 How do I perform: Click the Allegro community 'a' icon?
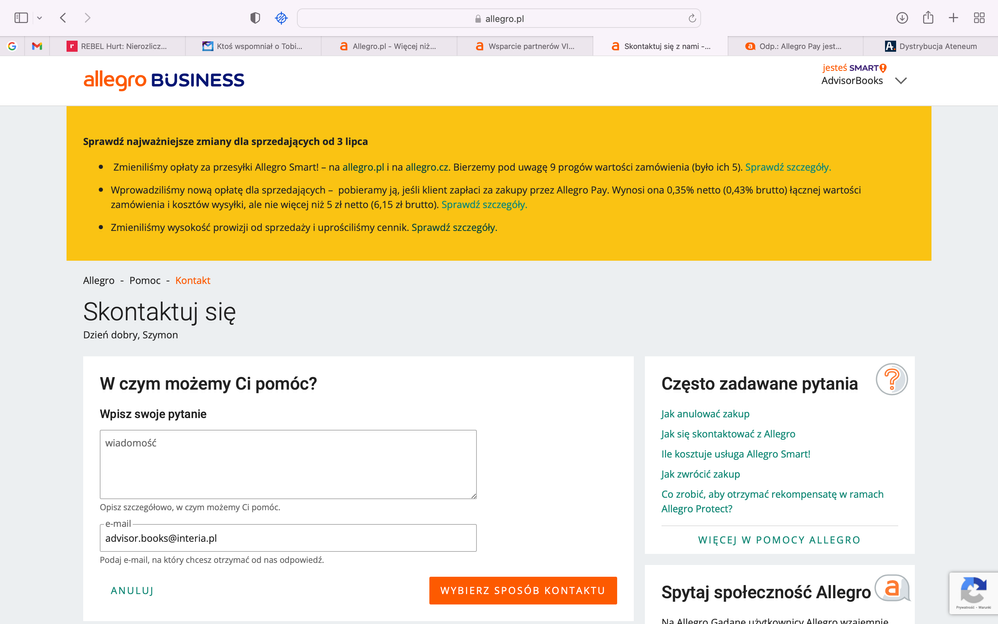pos(891,588)
